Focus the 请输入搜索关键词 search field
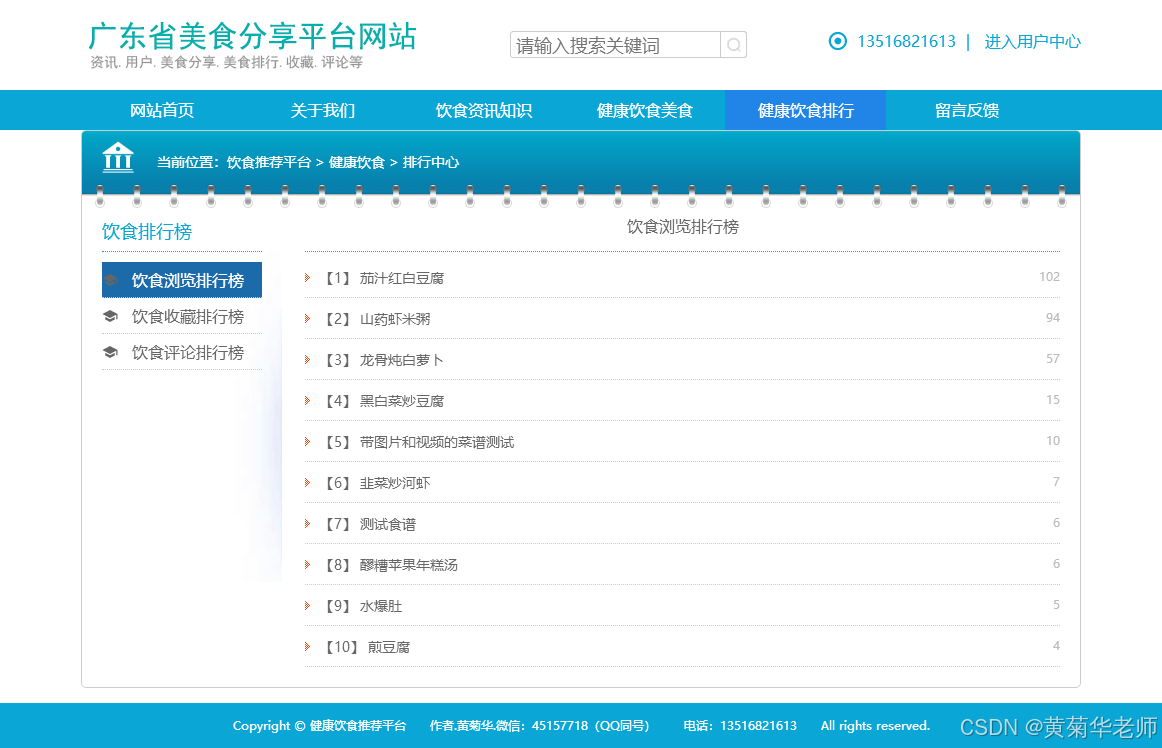 point(615,45)
